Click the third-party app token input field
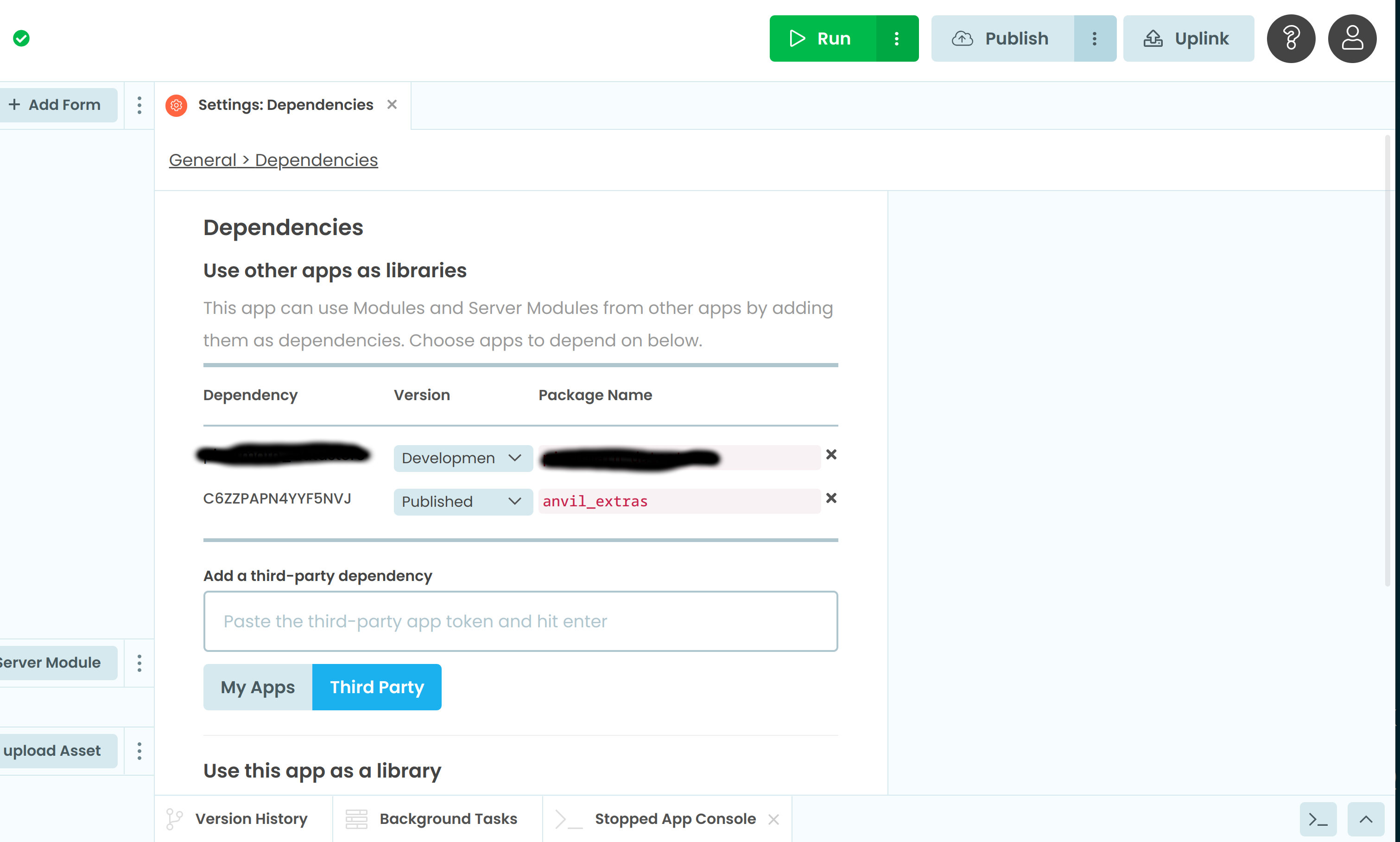The image size is (1400, 842). (x=520, y=621)
